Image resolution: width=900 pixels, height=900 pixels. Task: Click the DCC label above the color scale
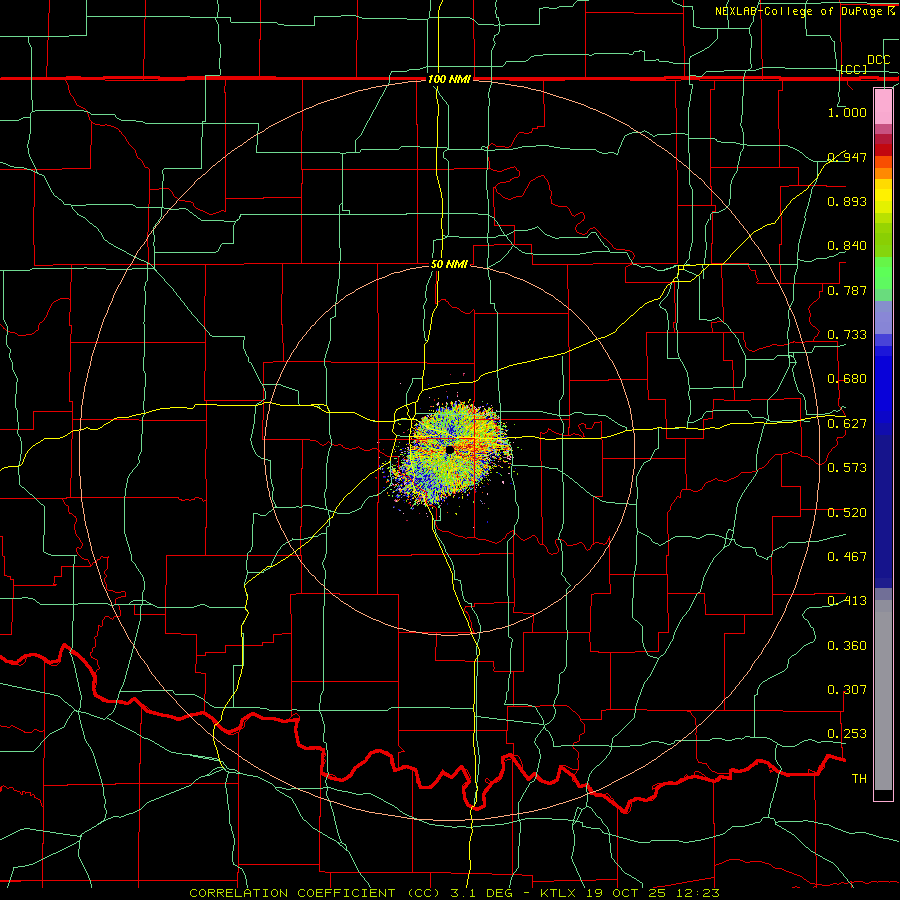[x=879, y=60]
